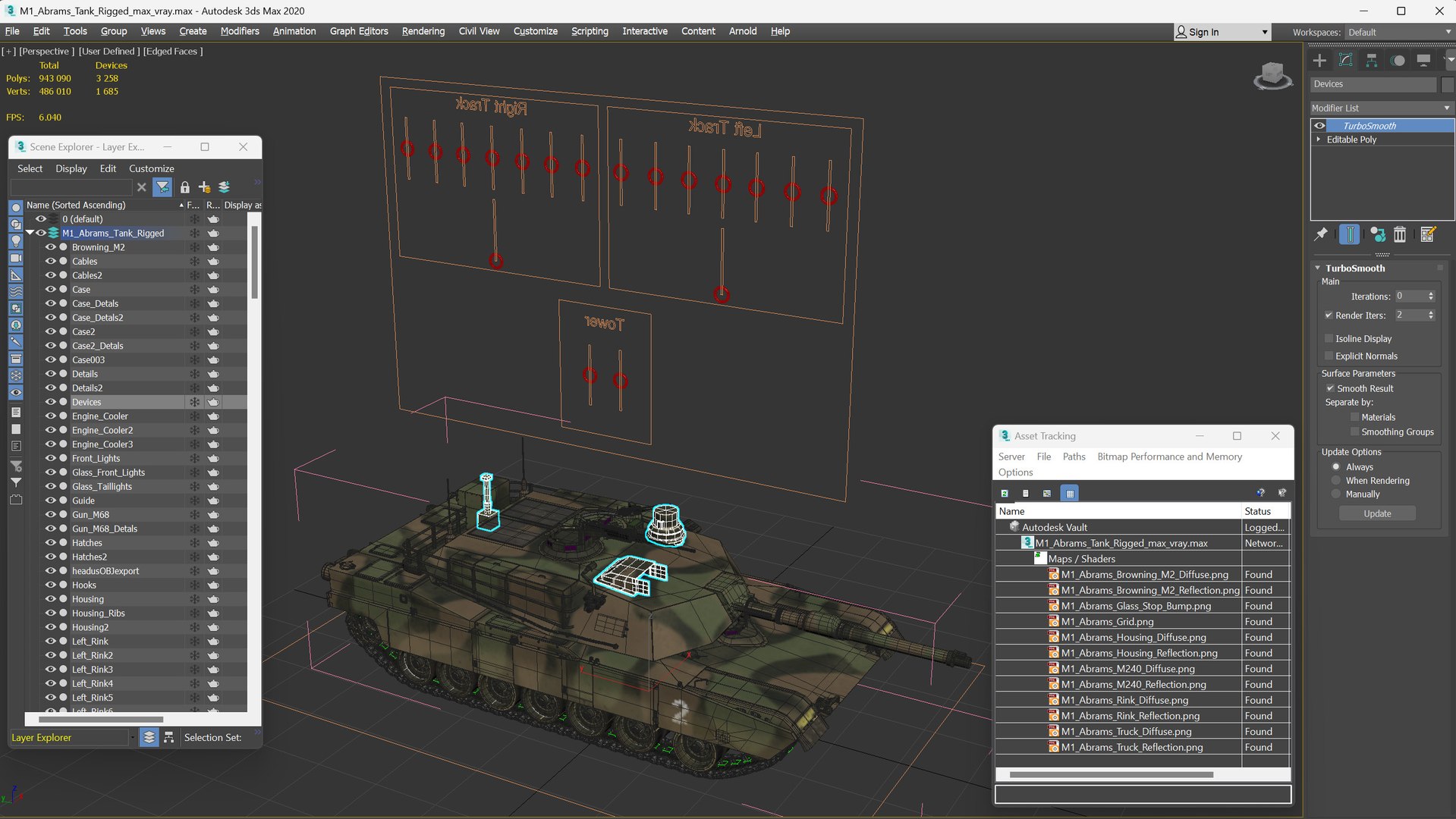The image size is (1456, 819).
Task: Open the Display panel monitor icon
Action: click(1423, 60)
